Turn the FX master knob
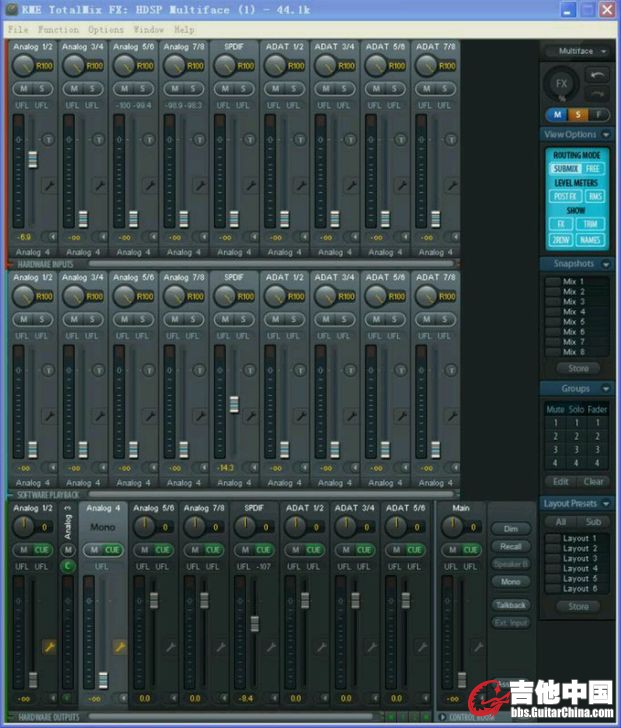 coord(561,84)
